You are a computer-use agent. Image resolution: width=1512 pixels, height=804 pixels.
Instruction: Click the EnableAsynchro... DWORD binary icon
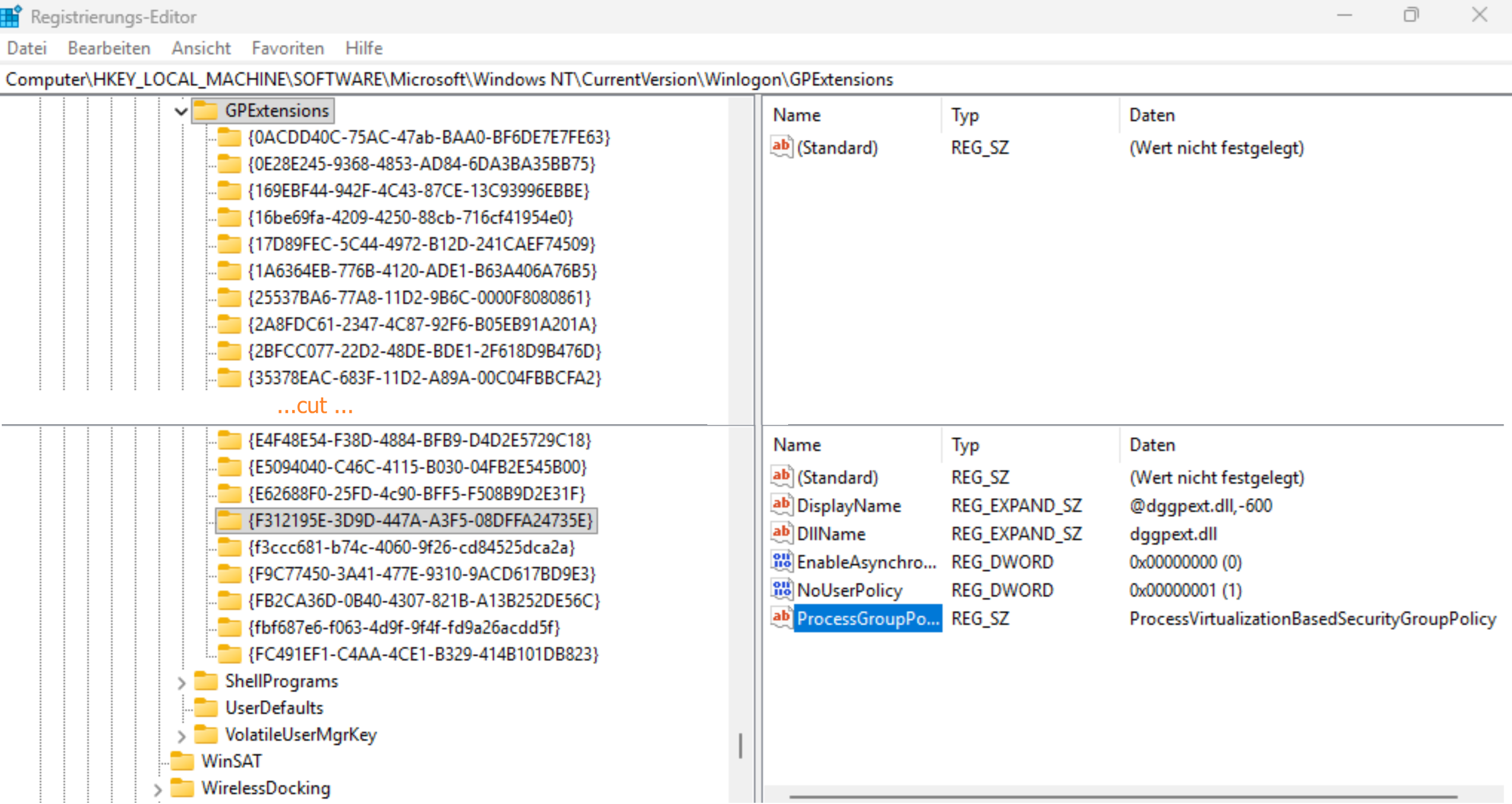(x=781, y=561)
